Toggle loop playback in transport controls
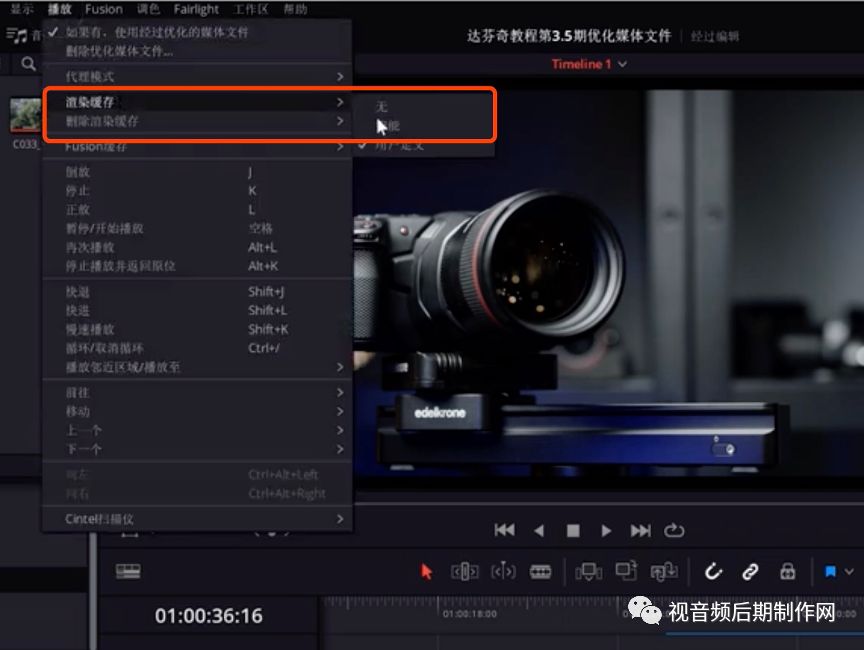Image resolution: width=864 pixels, height=650 pixels. point(673,530)
